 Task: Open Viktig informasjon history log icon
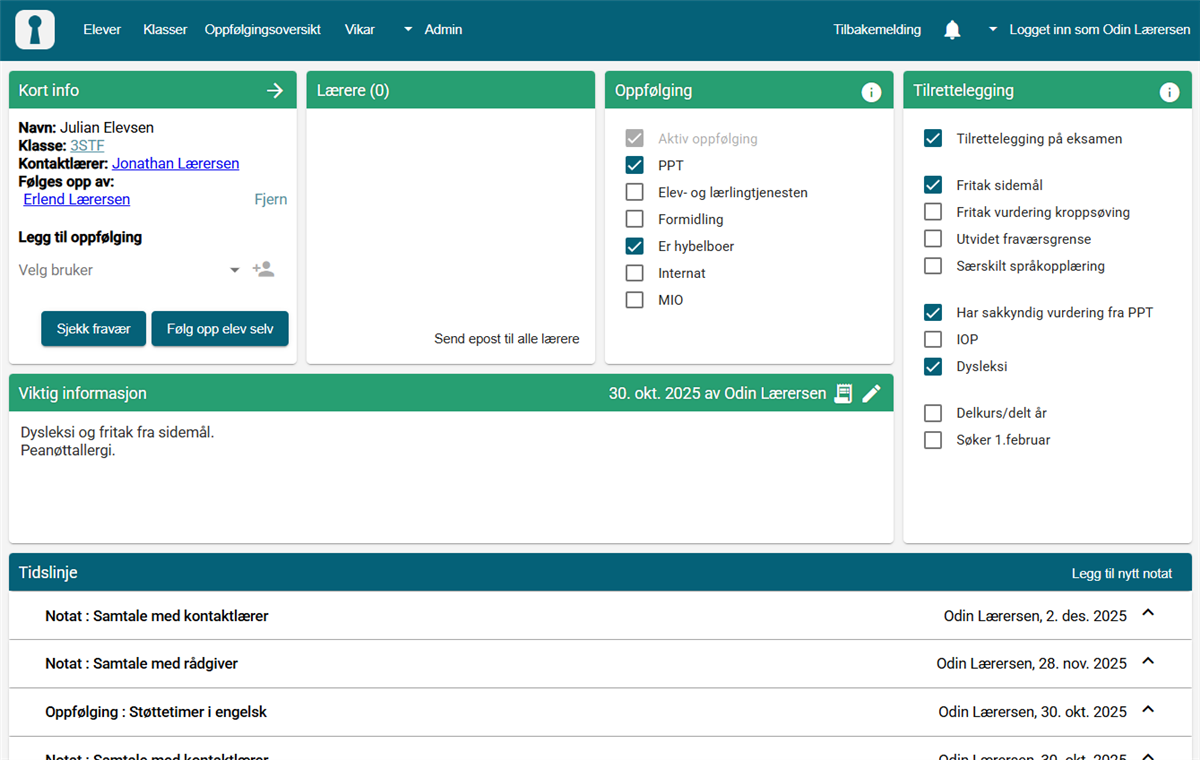843,394
